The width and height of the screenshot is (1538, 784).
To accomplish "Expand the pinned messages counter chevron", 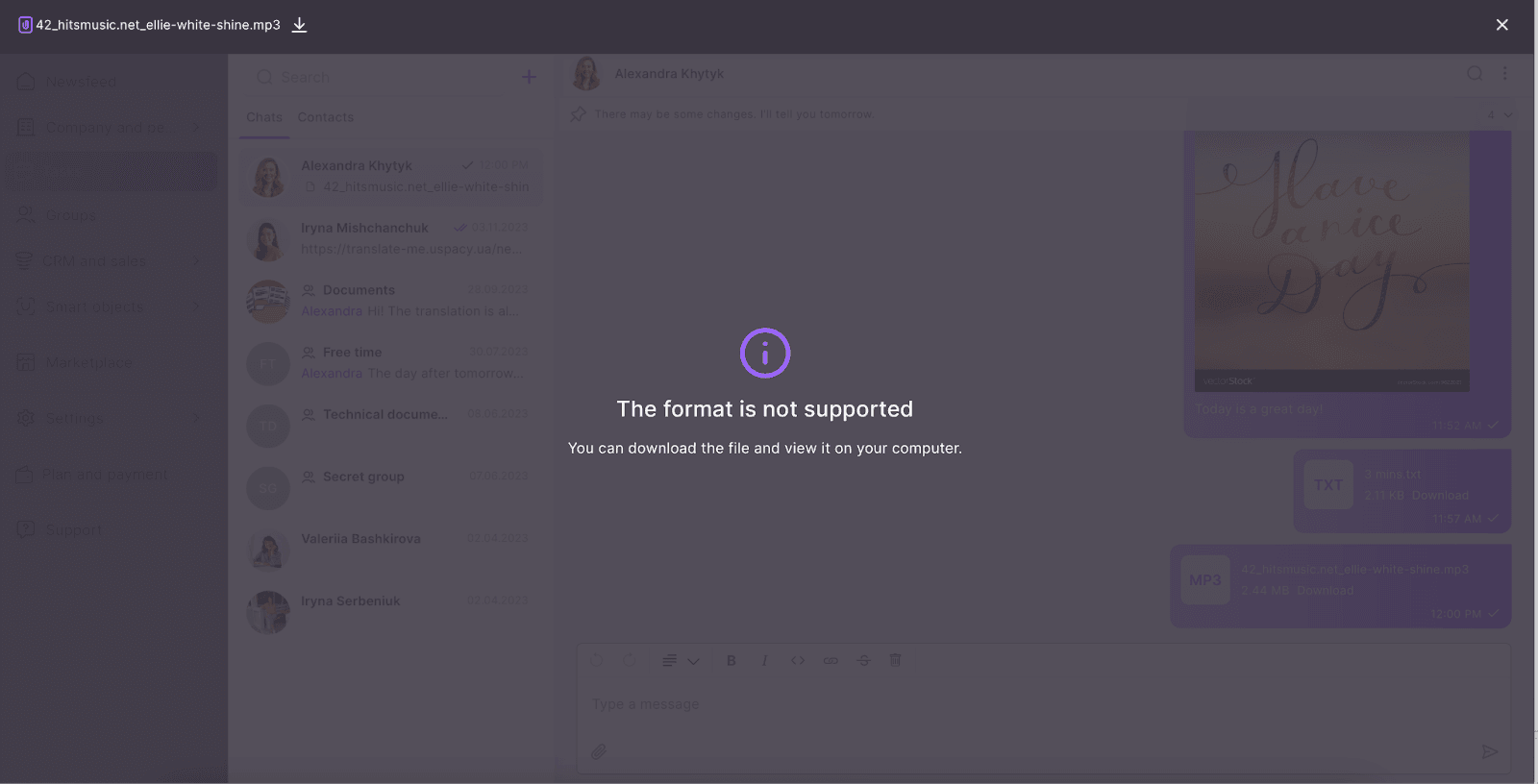I will pos(1507,114).
